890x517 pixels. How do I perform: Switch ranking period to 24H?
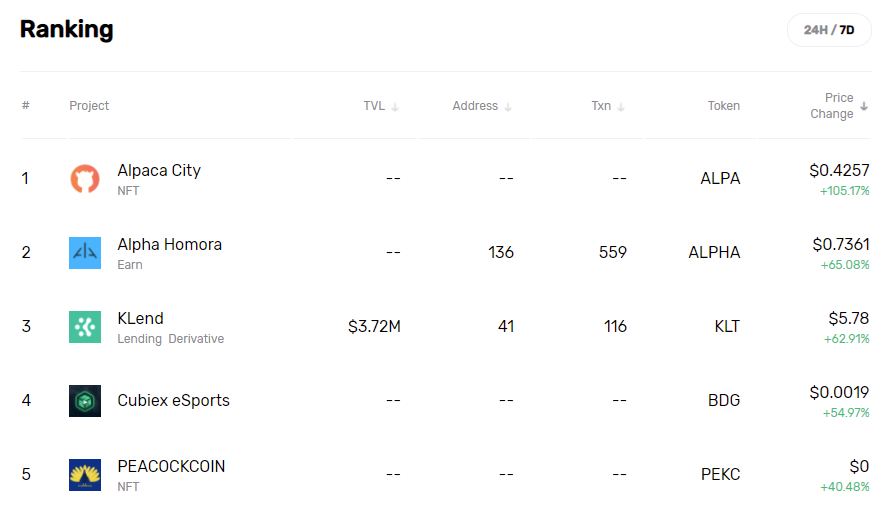click(815, 30)
